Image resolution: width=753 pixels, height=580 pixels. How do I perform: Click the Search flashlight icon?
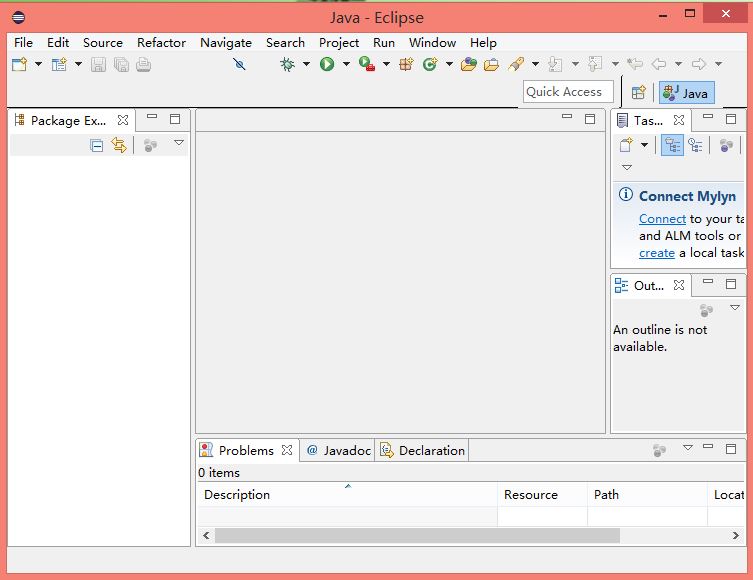(x=516, y=64)
